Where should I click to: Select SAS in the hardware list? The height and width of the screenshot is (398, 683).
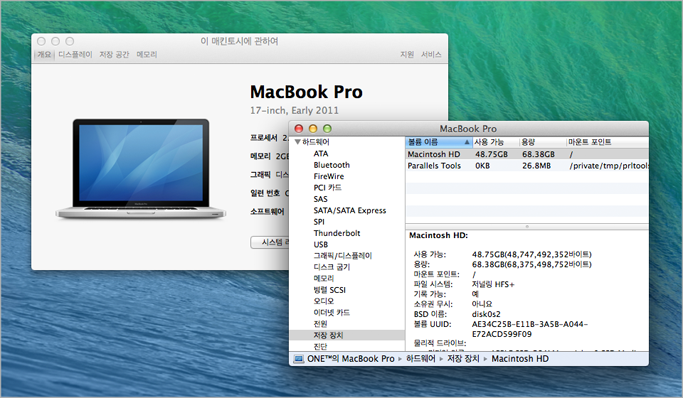point(320,199)
